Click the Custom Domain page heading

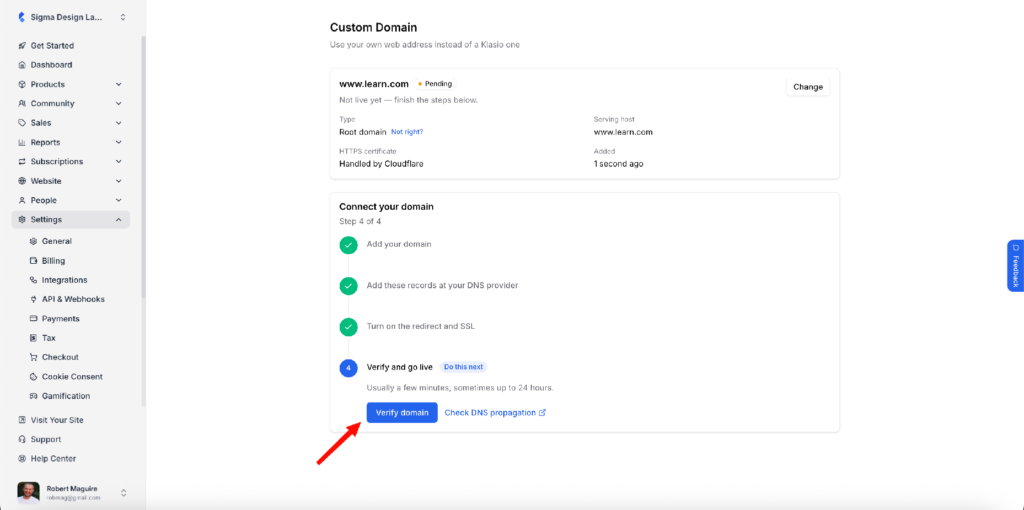(x=374, y=27)
